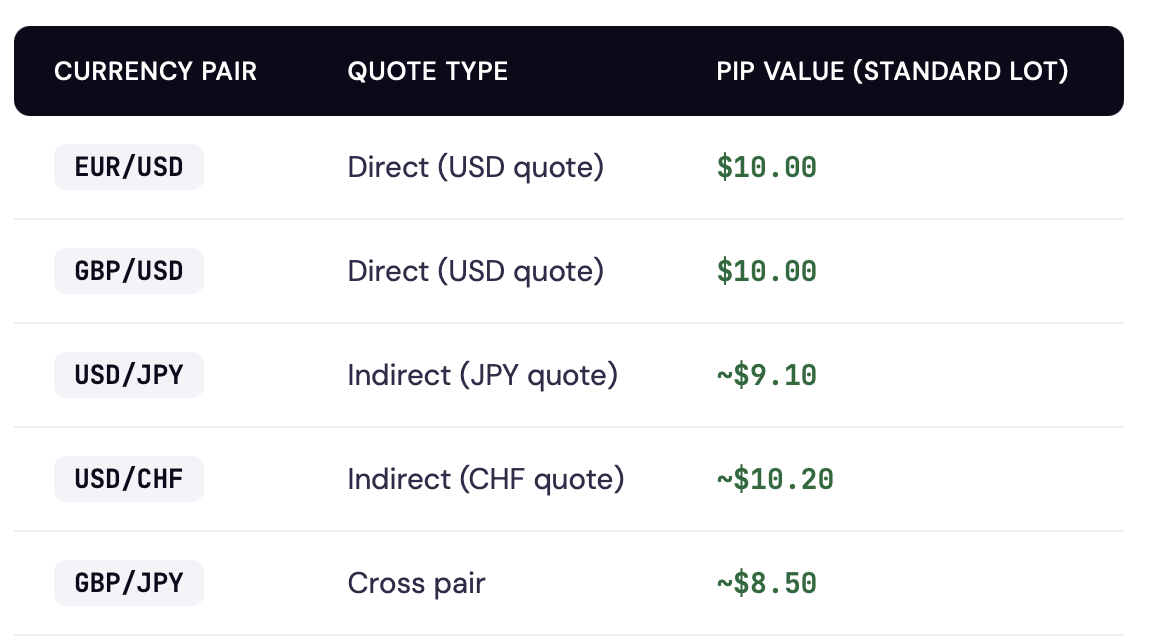Click the USD/JPY pair badge

(x=128, y=376)
